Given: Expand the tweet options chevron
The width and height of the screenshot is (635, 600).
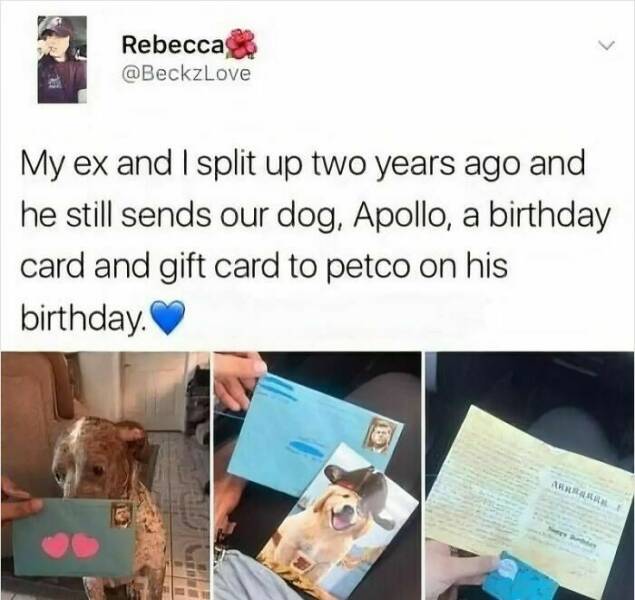Looking at the screenshot, I should (607, 44).
